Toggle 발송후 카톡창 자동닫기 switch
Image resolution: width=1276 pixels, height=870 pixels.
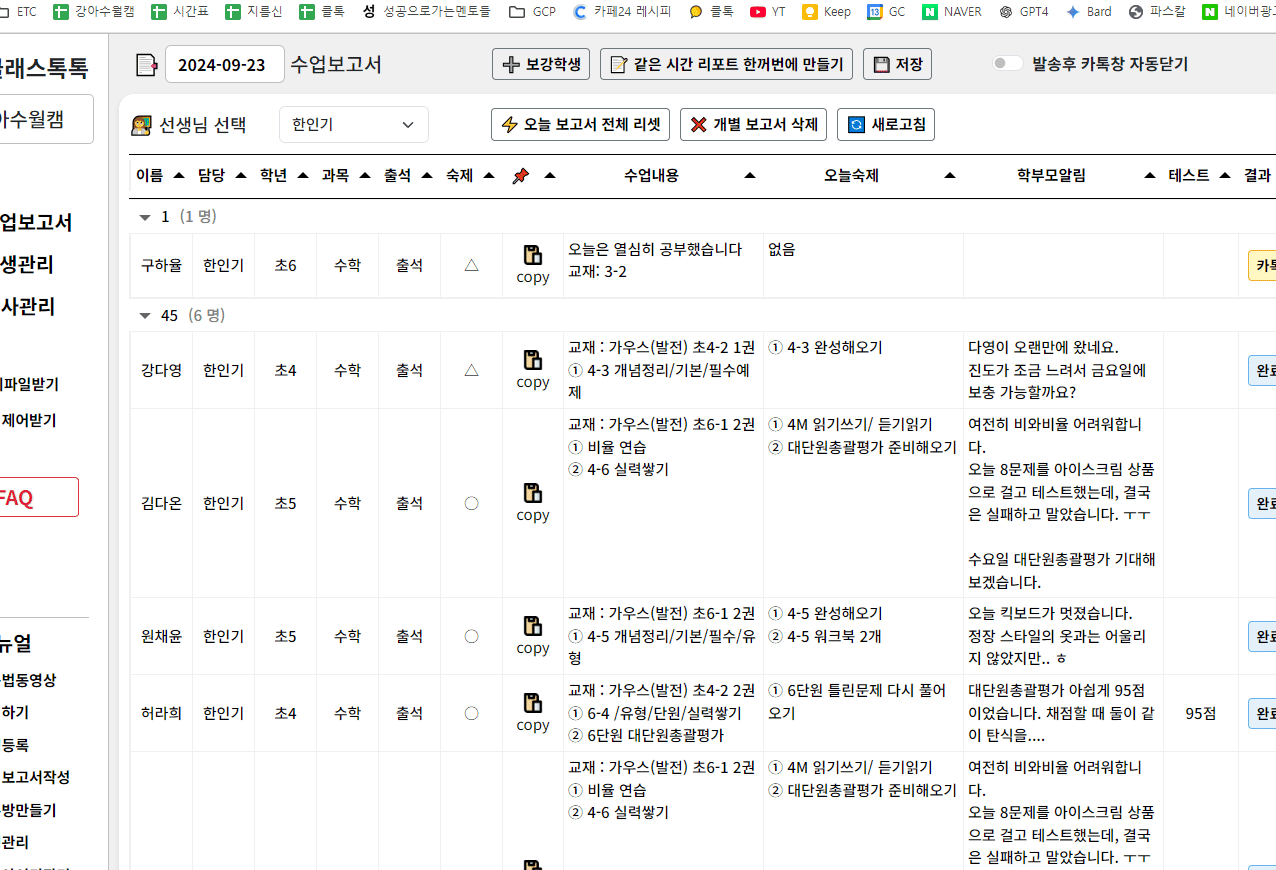(1007, 64)
